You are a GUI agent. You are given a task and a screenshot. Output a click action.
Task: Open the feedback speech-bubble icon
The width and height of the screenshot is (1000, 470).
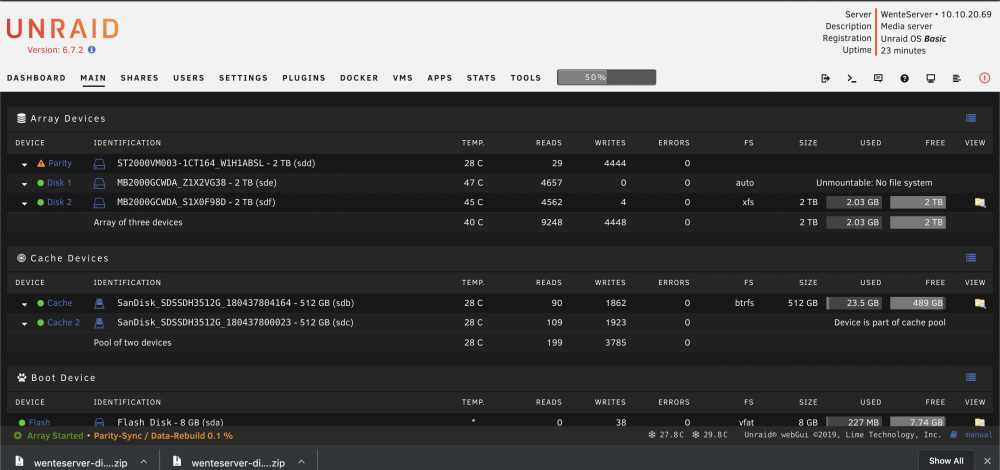point(878,78)
